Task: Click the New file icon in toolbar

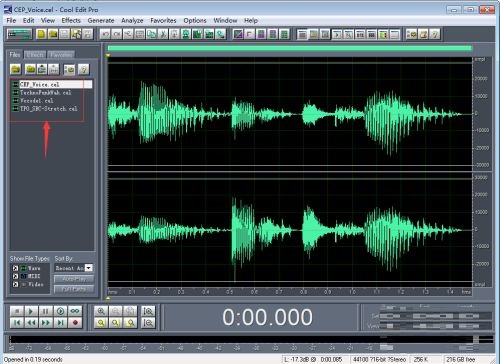Action: (41, 34)
